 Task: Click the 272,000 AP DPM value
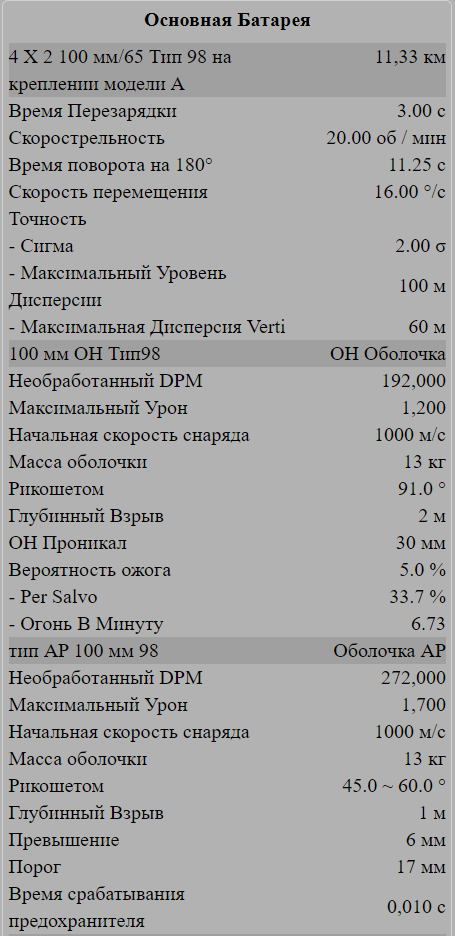point(413,678)
